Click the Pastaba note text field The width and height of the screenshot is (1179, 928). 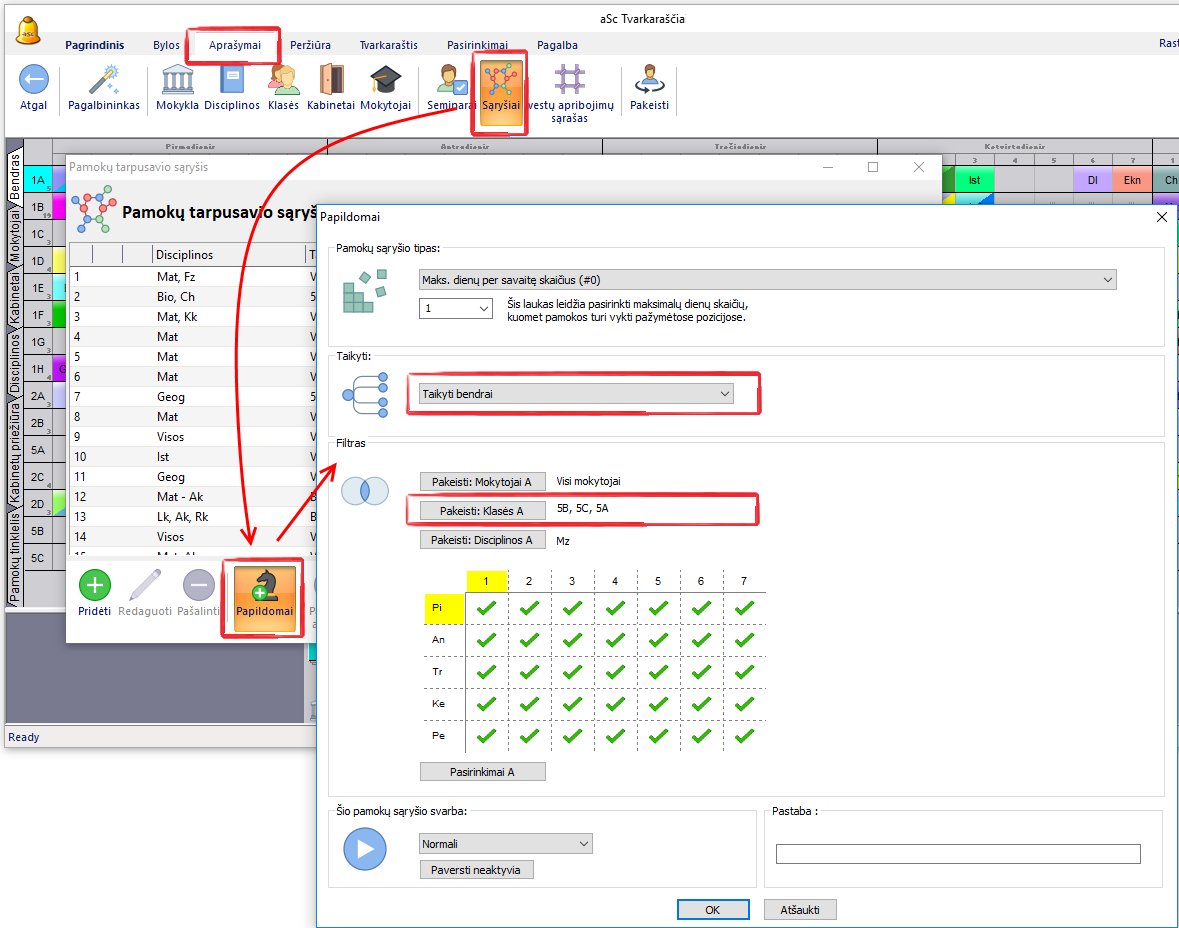click(957, 854)
